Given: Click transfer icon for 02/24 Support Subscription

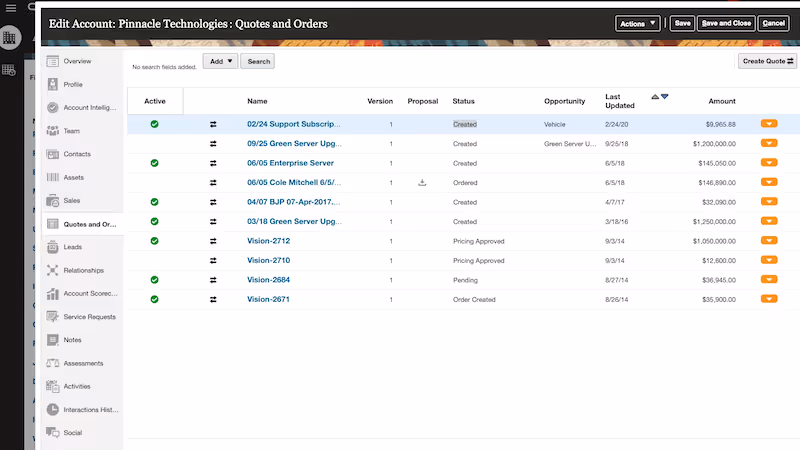Looking at the screenshot, I should point(213,124).
